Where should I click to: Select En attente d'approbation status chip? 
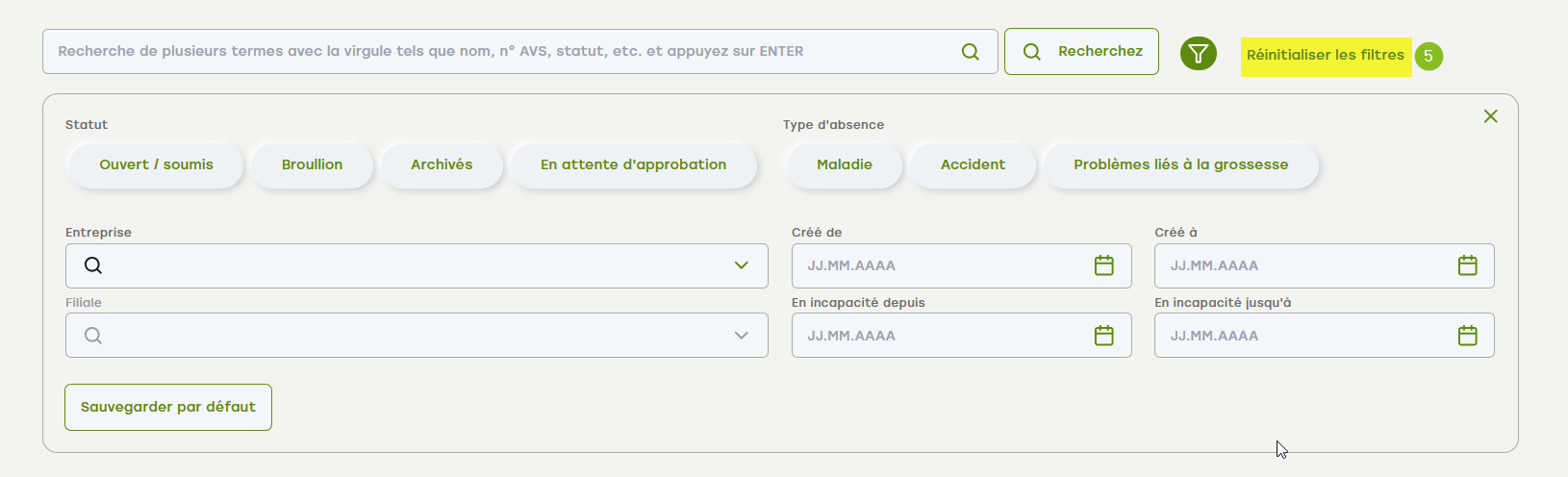(x=633, y=164)
